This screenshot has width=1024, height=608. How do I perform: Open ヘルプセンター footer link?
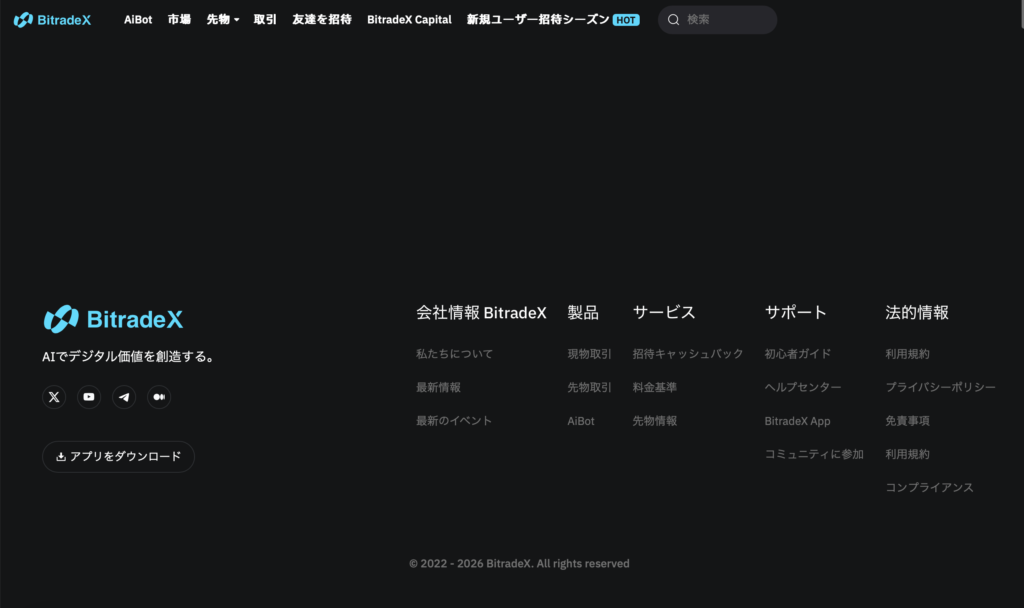803,387
